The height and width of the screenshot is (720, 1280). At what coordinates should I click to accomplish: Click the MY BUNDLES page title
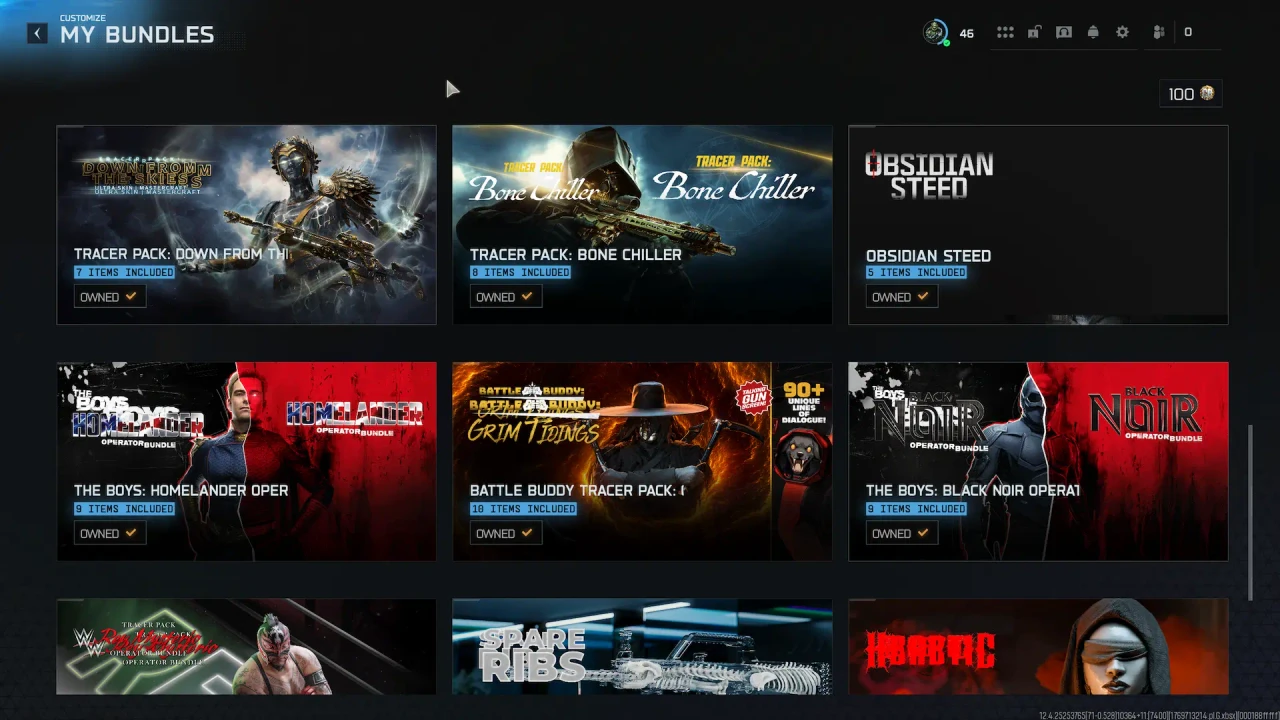pyautogui.click(x=137, y=35)
